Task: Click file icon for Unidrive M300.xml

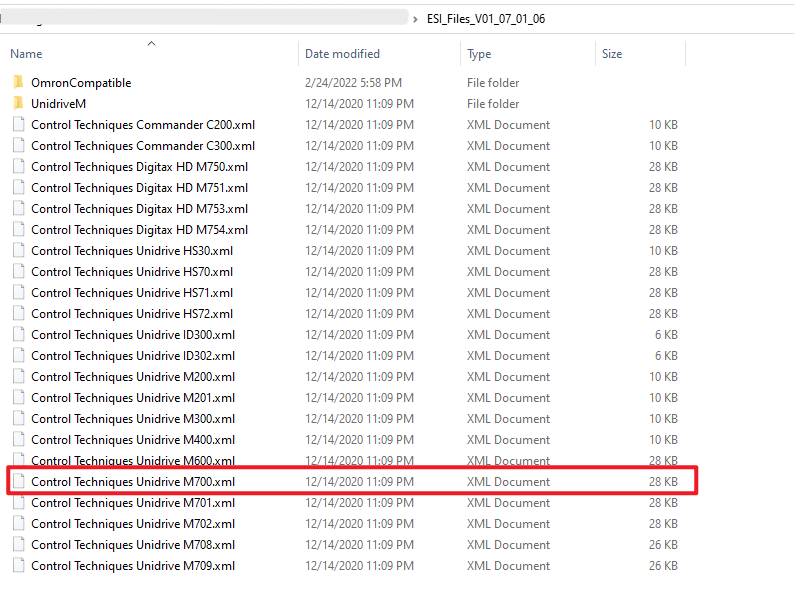Action: [x=18, y=419]
